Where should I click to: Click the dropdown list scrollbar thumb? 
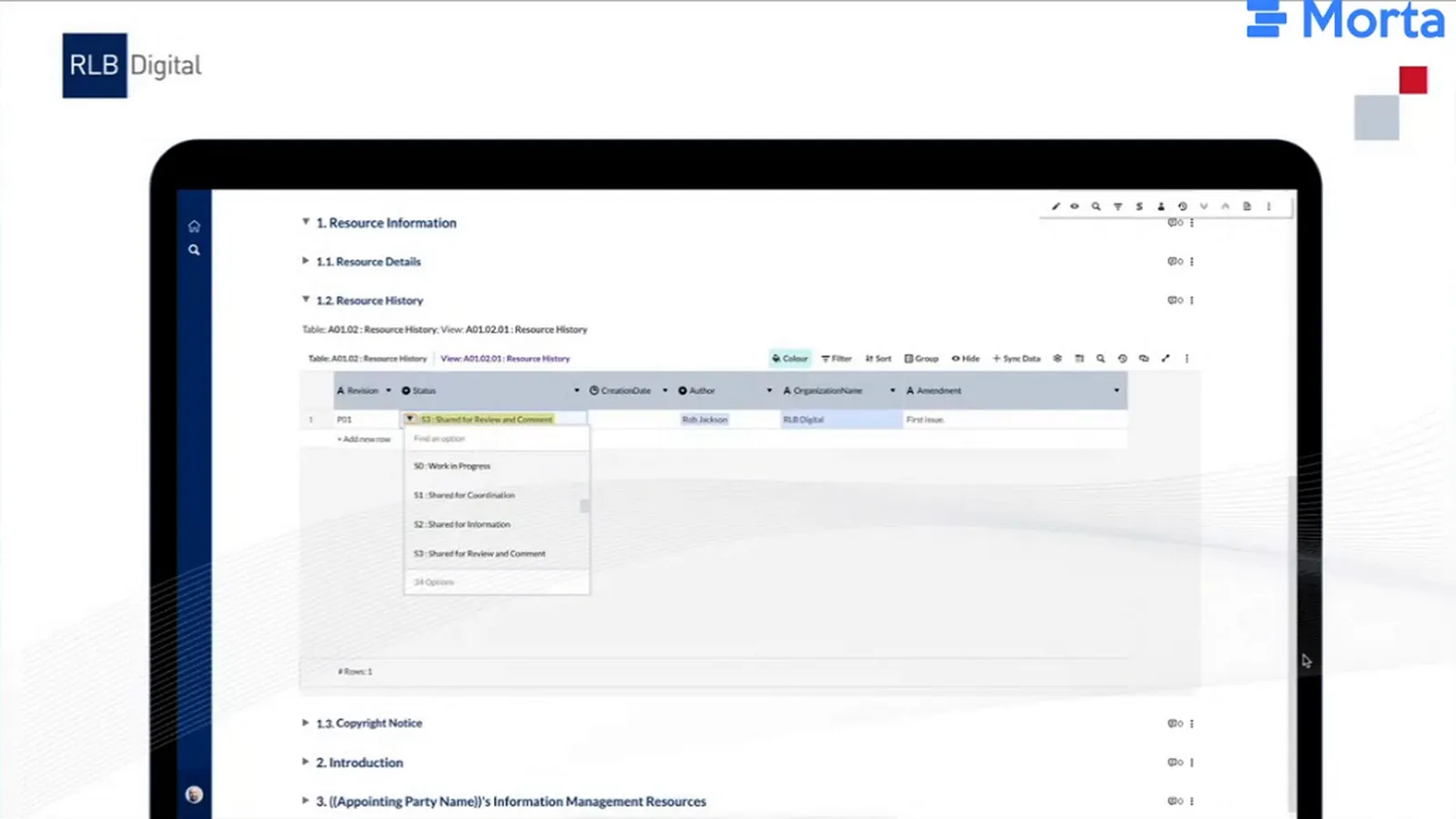(x=584, y=505)
